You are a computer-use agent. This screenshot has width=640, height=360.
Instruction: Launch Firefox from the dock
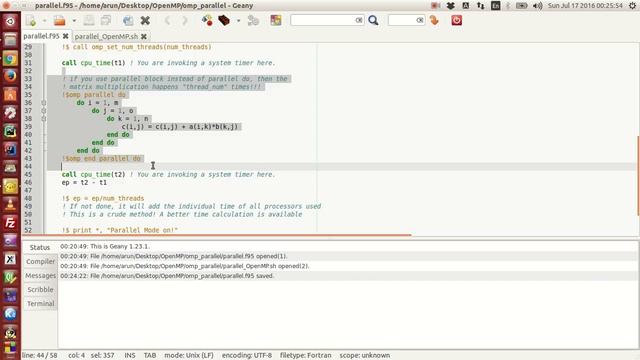[10, 76]
